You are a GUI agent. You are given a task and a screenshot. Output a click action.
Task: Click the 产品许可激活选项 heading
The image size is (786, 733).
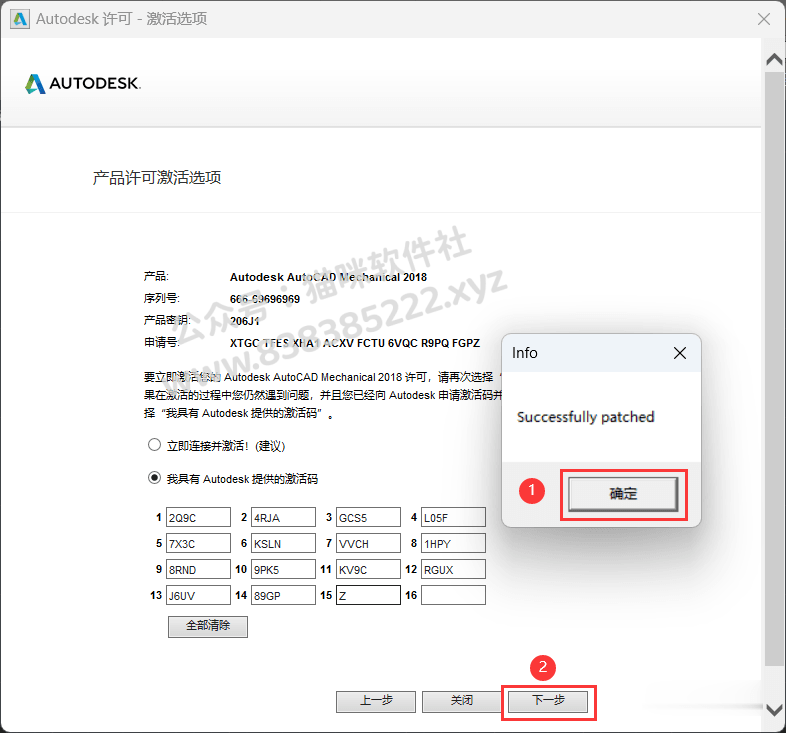pos(157,177)
